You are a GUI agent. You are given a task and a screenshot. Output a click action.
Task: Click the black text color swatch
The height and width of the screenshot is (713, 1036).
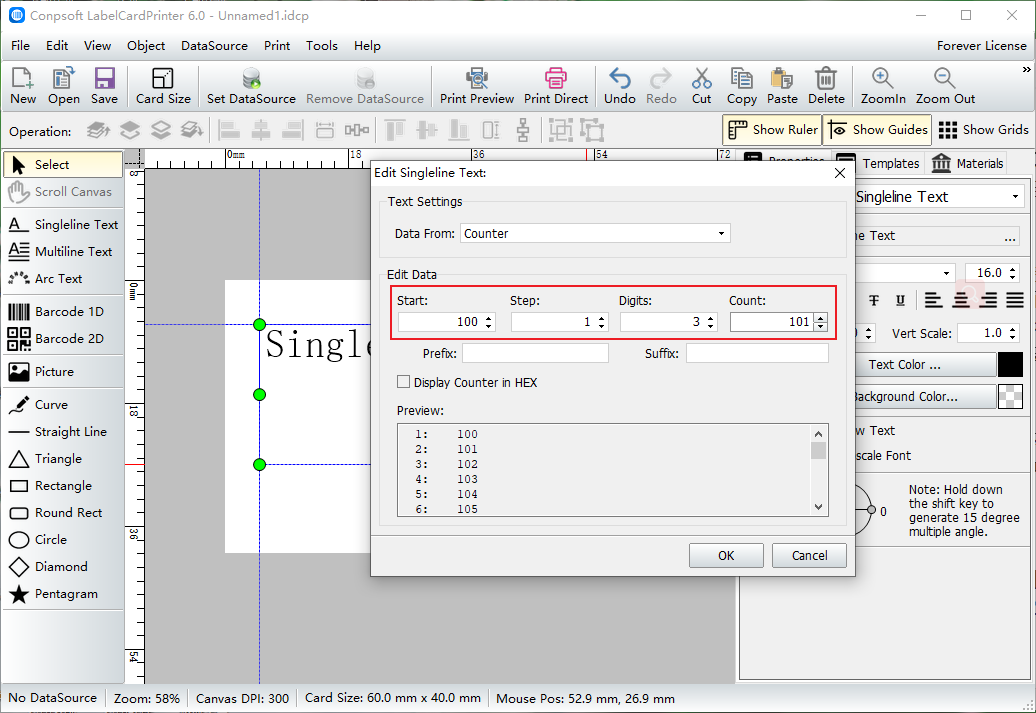[x=1010, y=365]
